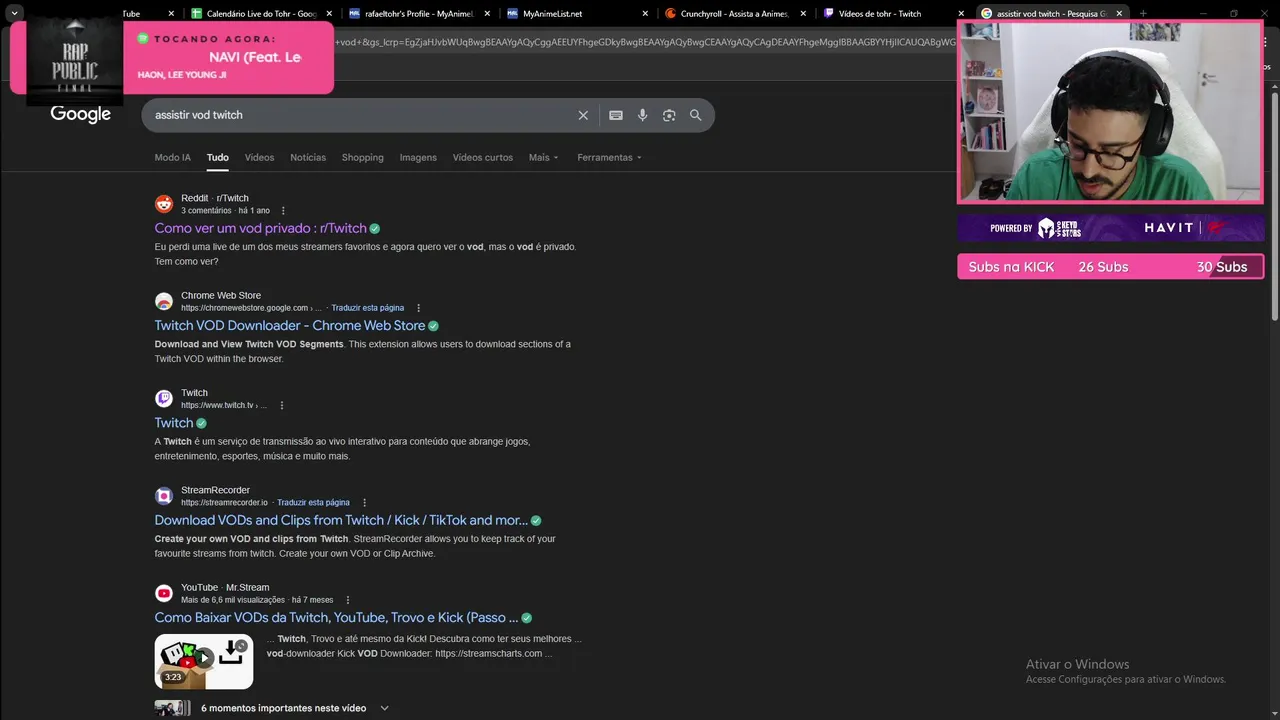Close the active assistir vod twitch tab
Image resolution: width=1280 pixels, height=720 pixels.
pyautogui.click(x=1119, y=14)
